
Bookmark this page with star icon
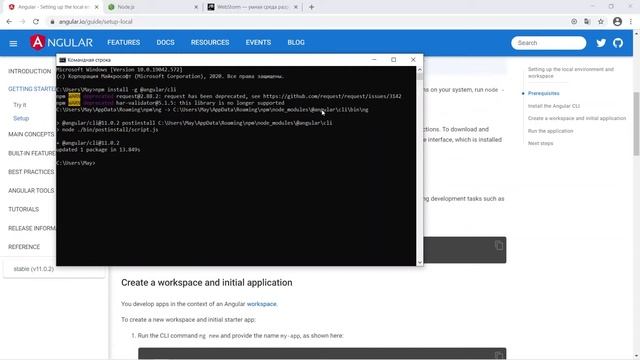pyautogui.click(x=601, y=22)
